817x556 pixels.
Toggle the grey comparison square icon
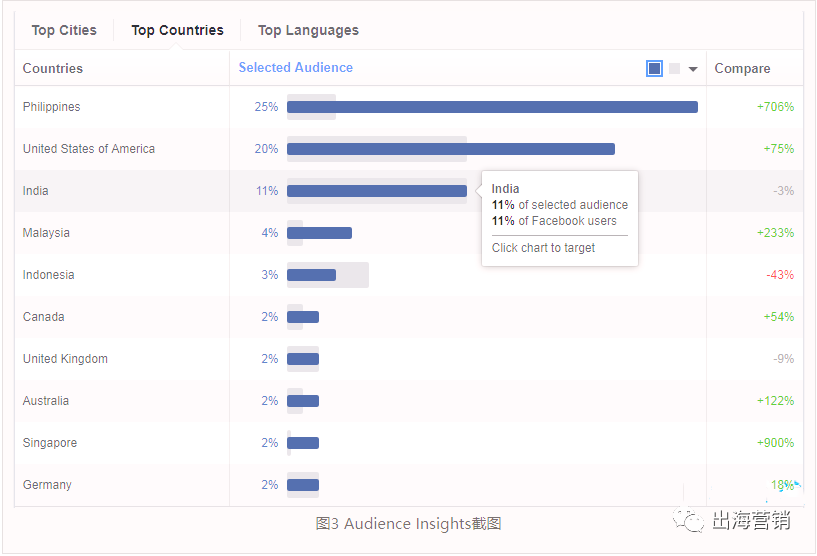click(674, 68)
